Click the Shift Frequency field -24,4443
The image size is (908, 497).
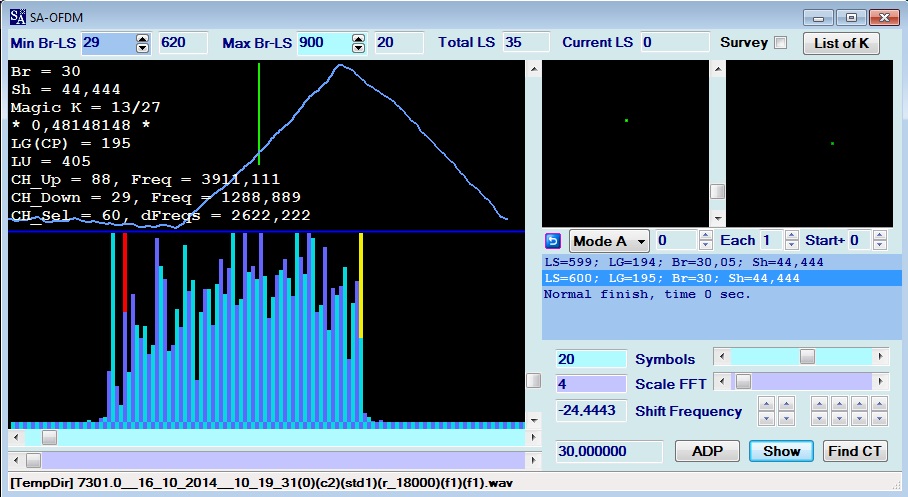point(591,411)
